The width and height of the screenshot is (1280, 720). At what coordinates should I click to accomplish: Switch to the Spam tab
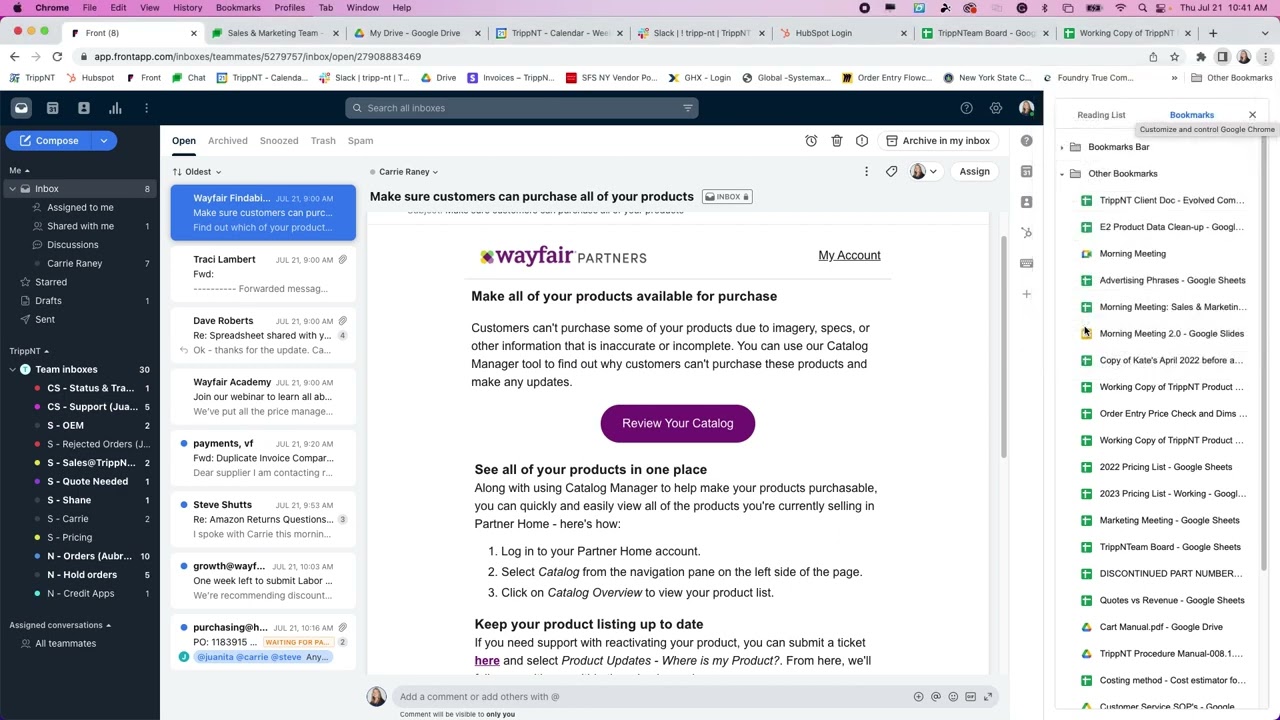point(360,141)
